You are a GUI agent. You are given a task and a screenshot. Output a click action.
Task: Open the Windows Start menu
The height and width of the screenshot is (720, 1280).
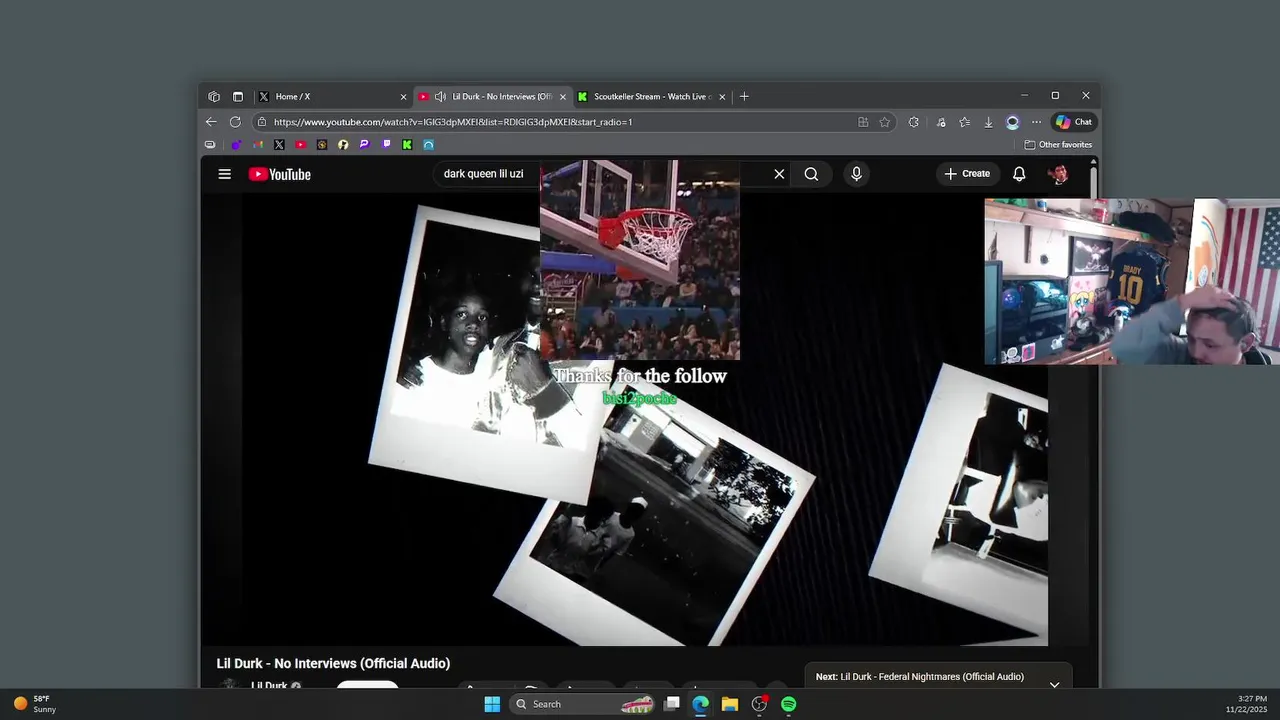pos(492,704)
